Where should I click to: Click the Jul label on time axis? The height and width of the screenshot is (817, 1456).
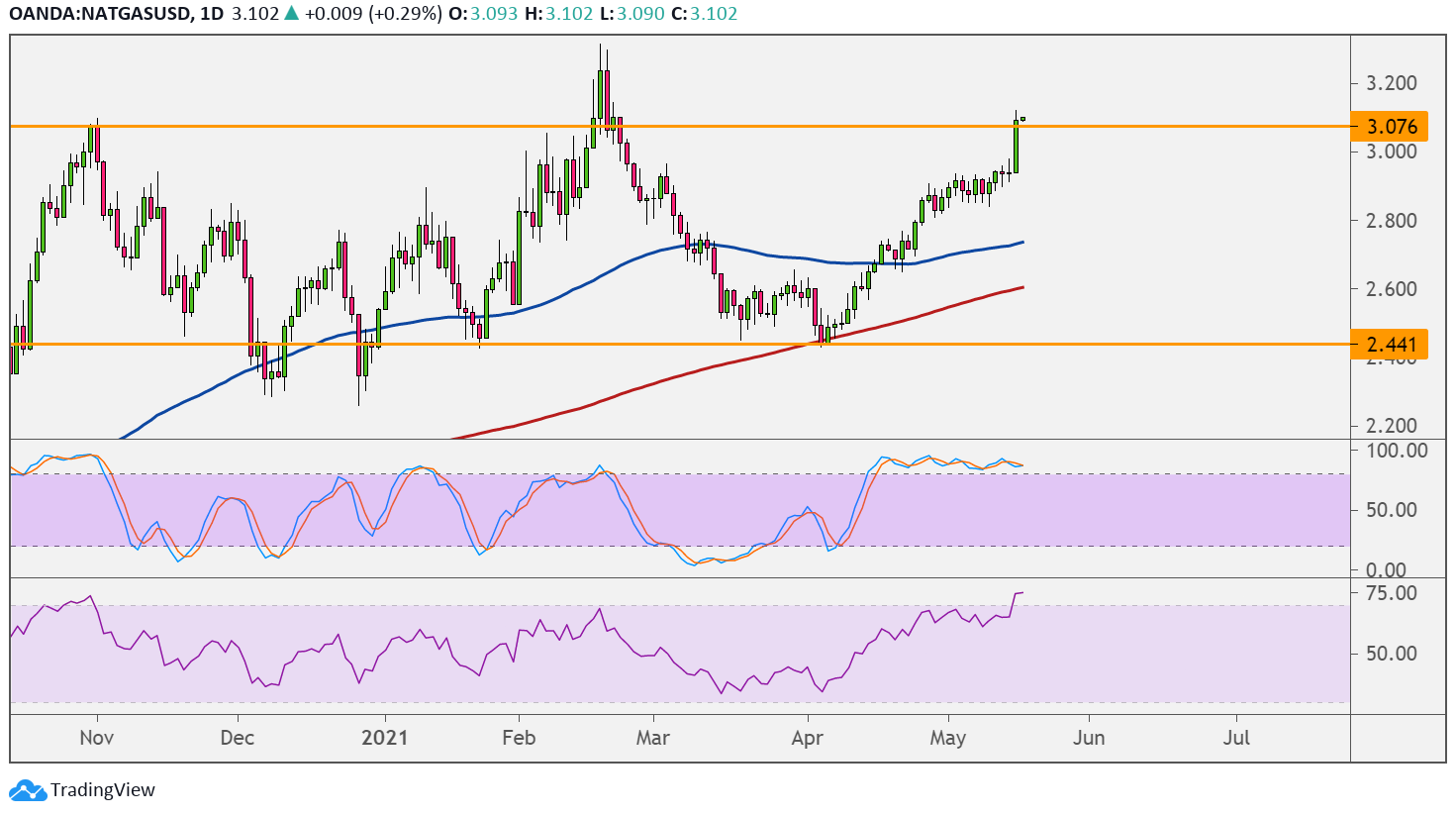click(x=1236, y=738)
